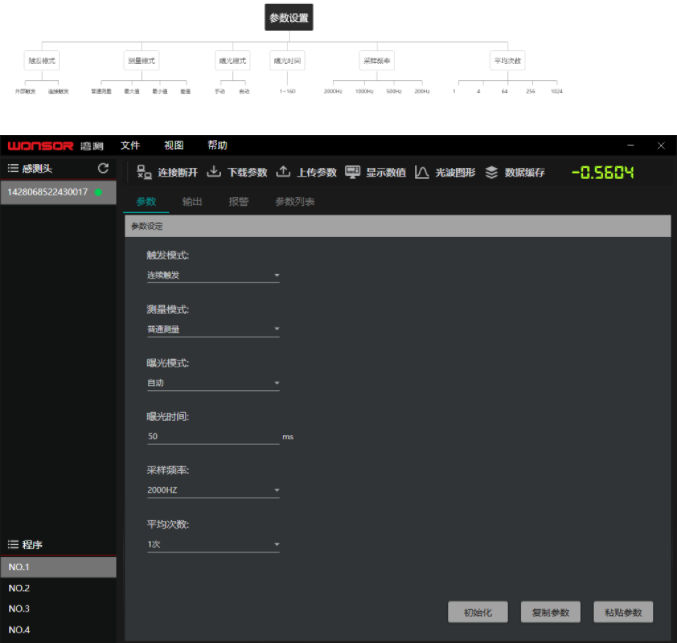677x643 pixels.
Task: Click the 1024 node in the diagram
Action: tap(557, 91)
